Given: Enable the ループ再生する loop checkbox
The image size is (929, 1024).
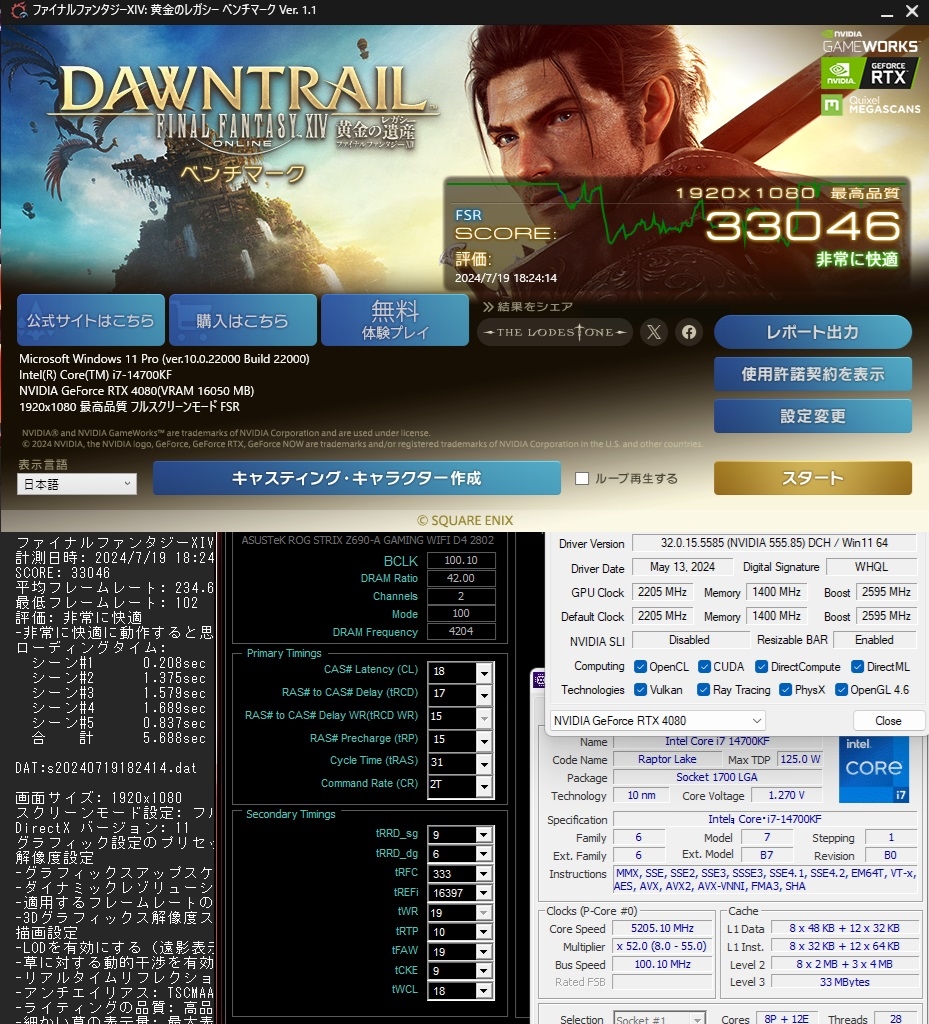Looking at the screenshot, I should 582,479.
